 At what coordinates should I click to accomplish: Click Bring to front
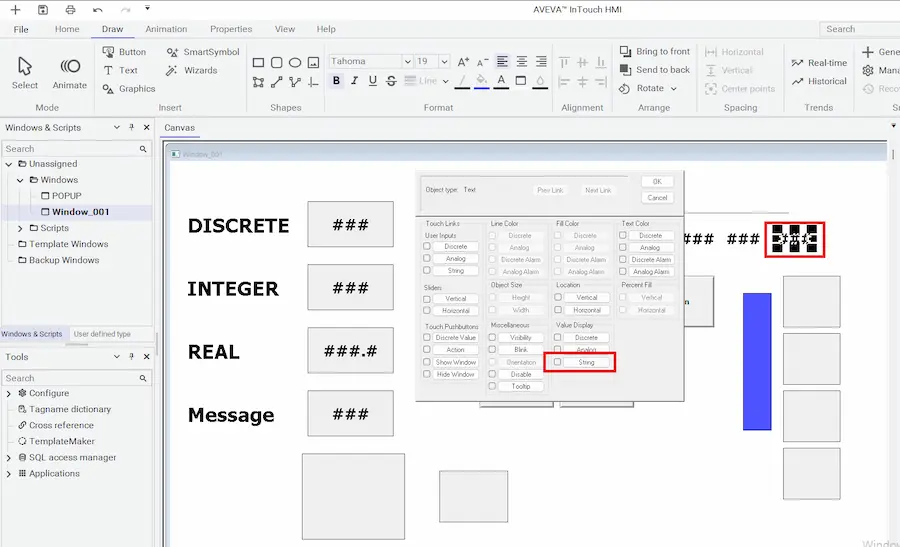tap(654, 51)
